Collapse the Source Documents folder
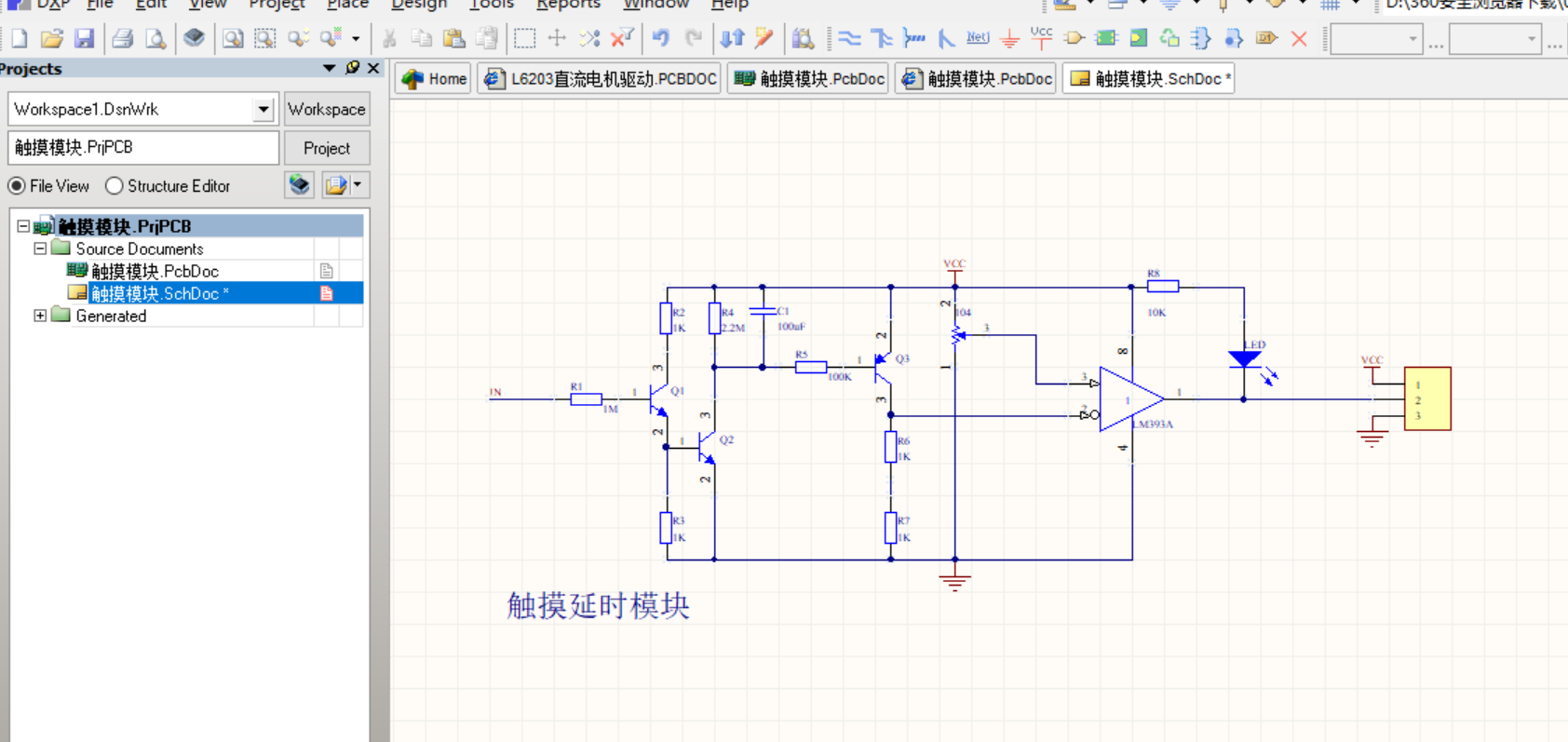 (40, 249)
